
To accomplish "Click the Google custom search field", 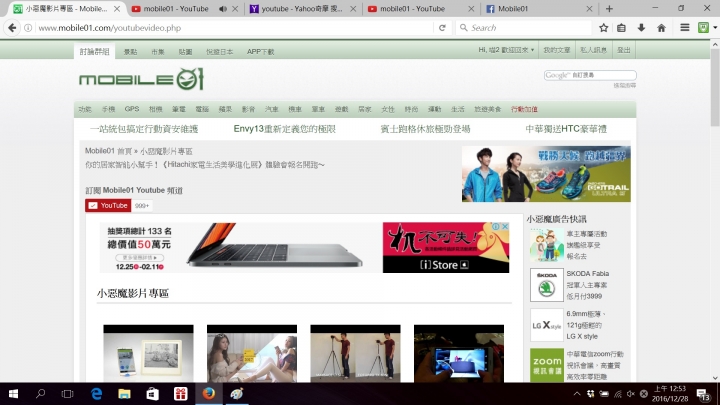I will click(x=590, y=75).
